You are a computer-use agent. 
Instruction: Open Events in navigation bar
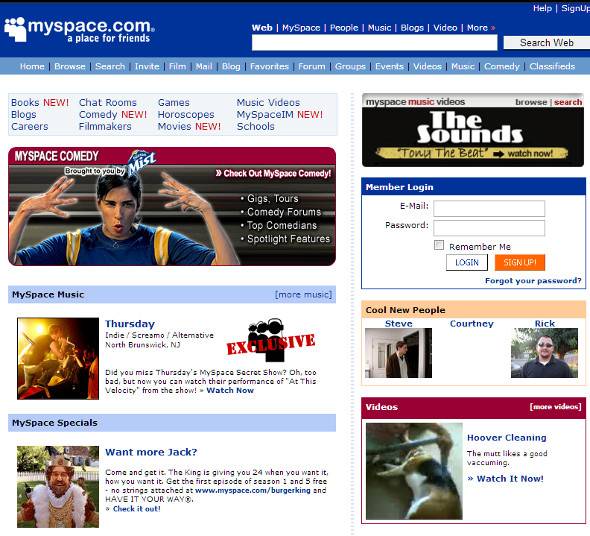tap(389, 66)
